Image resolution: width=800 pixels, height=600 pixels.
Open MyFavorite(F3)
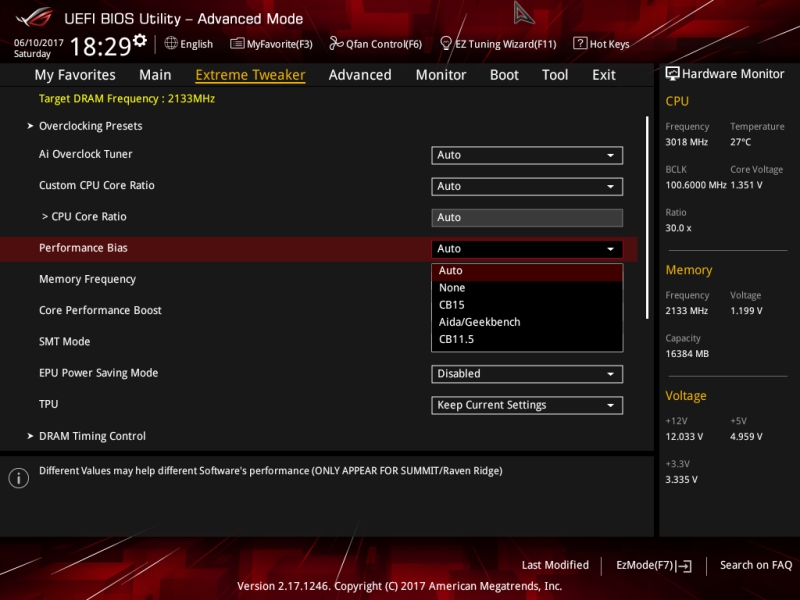[271, 44]
